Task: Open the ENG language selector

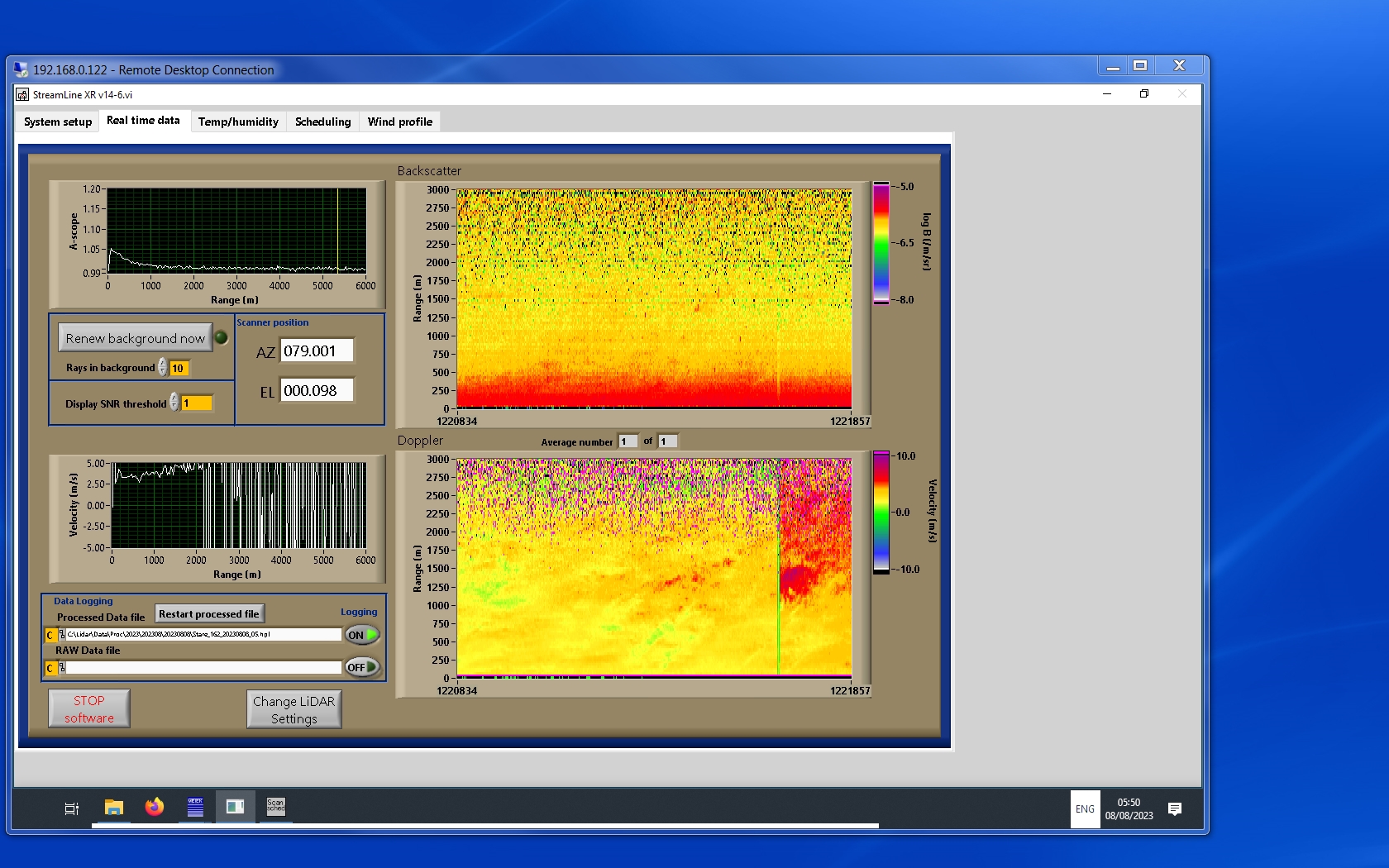Action: (1085, 809)
